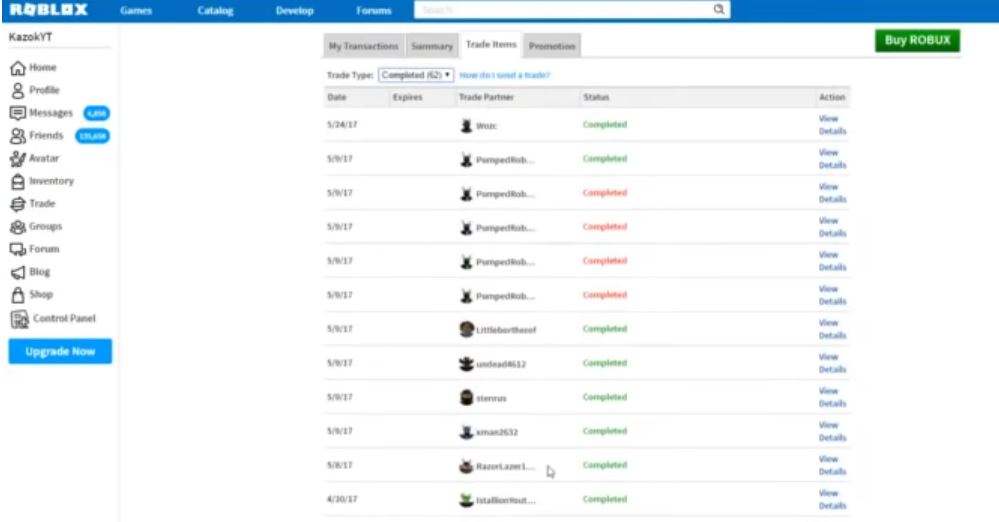Click the avatar of the 4/30/17 trade partner
999x522 pixels.
(x=466, y=500)
